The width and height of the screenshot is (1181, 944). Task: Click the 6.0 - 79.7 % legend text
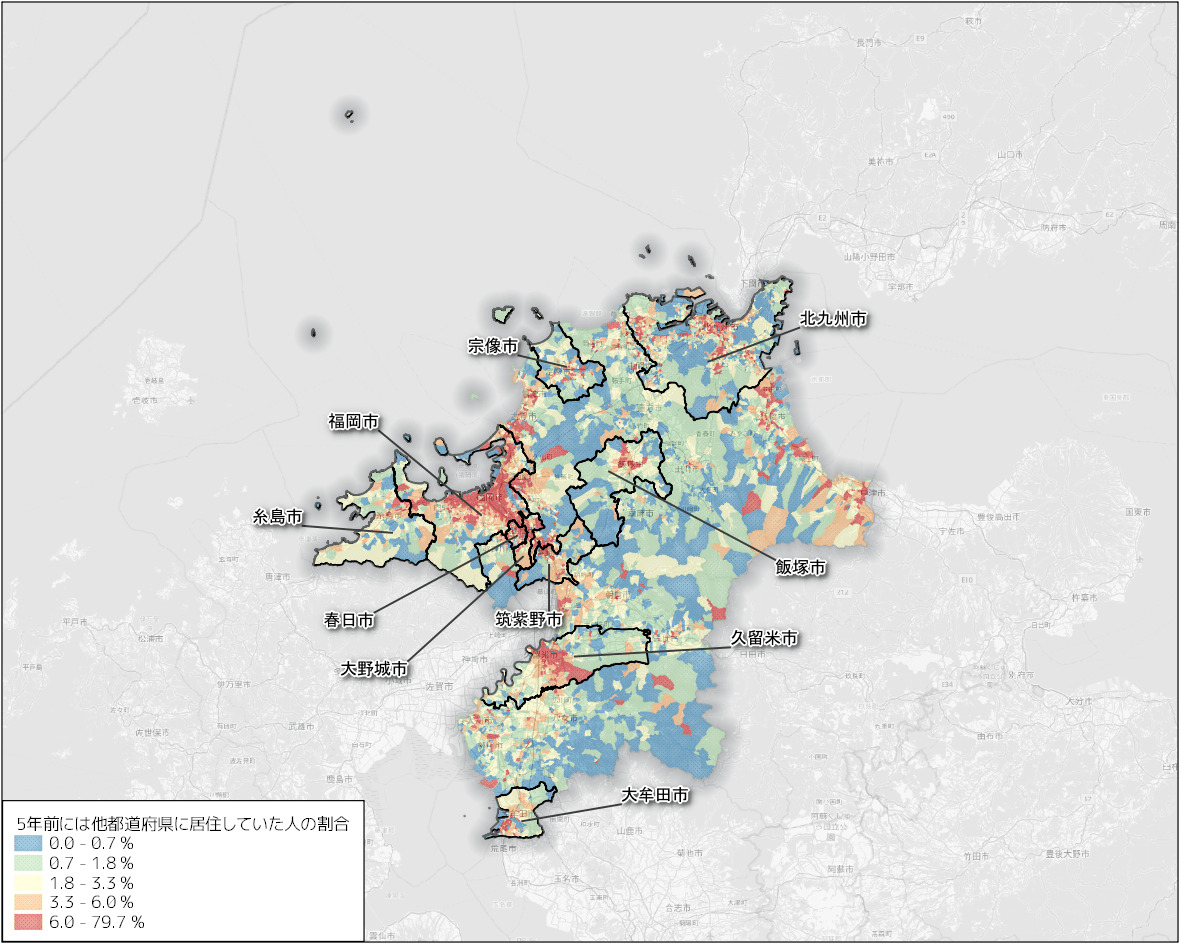click(x=97, y=922)
